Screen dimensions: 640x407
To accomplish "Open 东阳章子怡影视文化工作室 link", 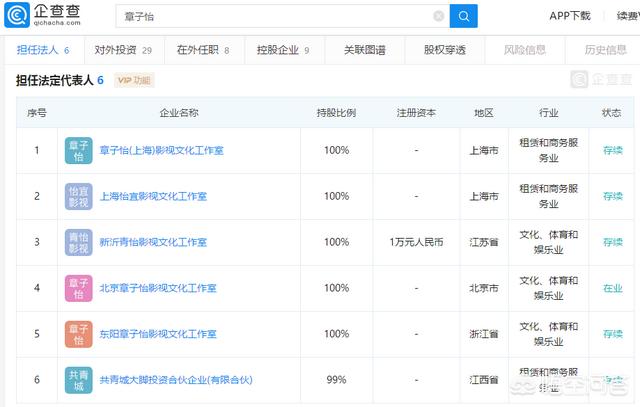I will pos(158,334).
